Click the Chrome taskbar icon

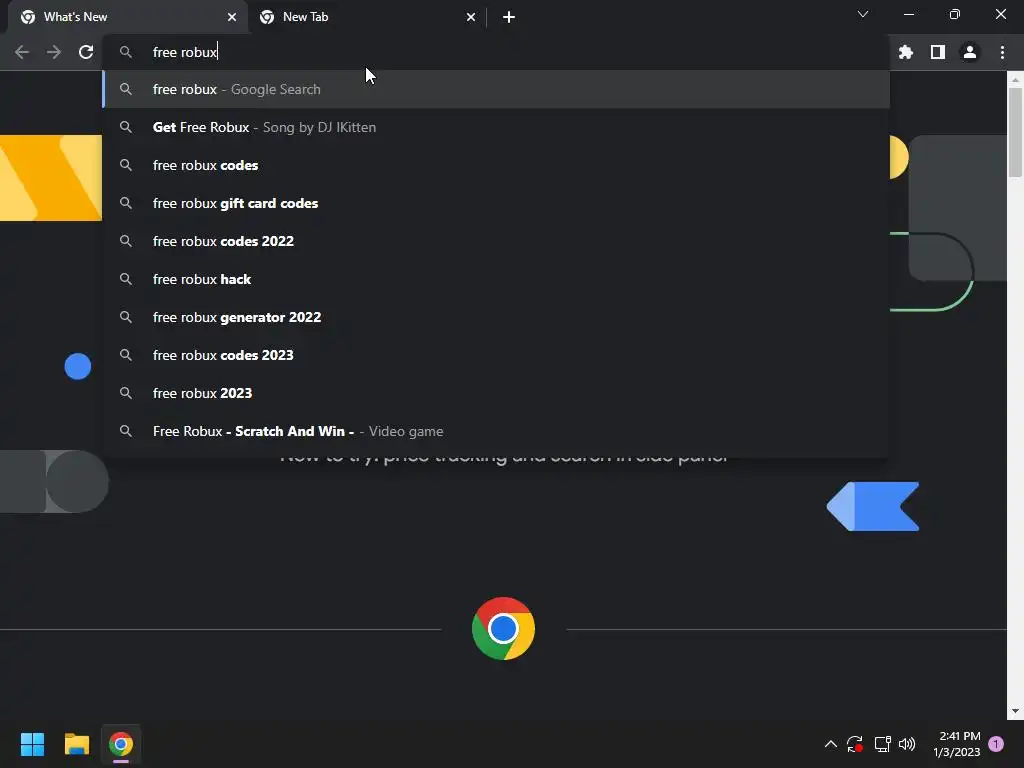[121, 744]
